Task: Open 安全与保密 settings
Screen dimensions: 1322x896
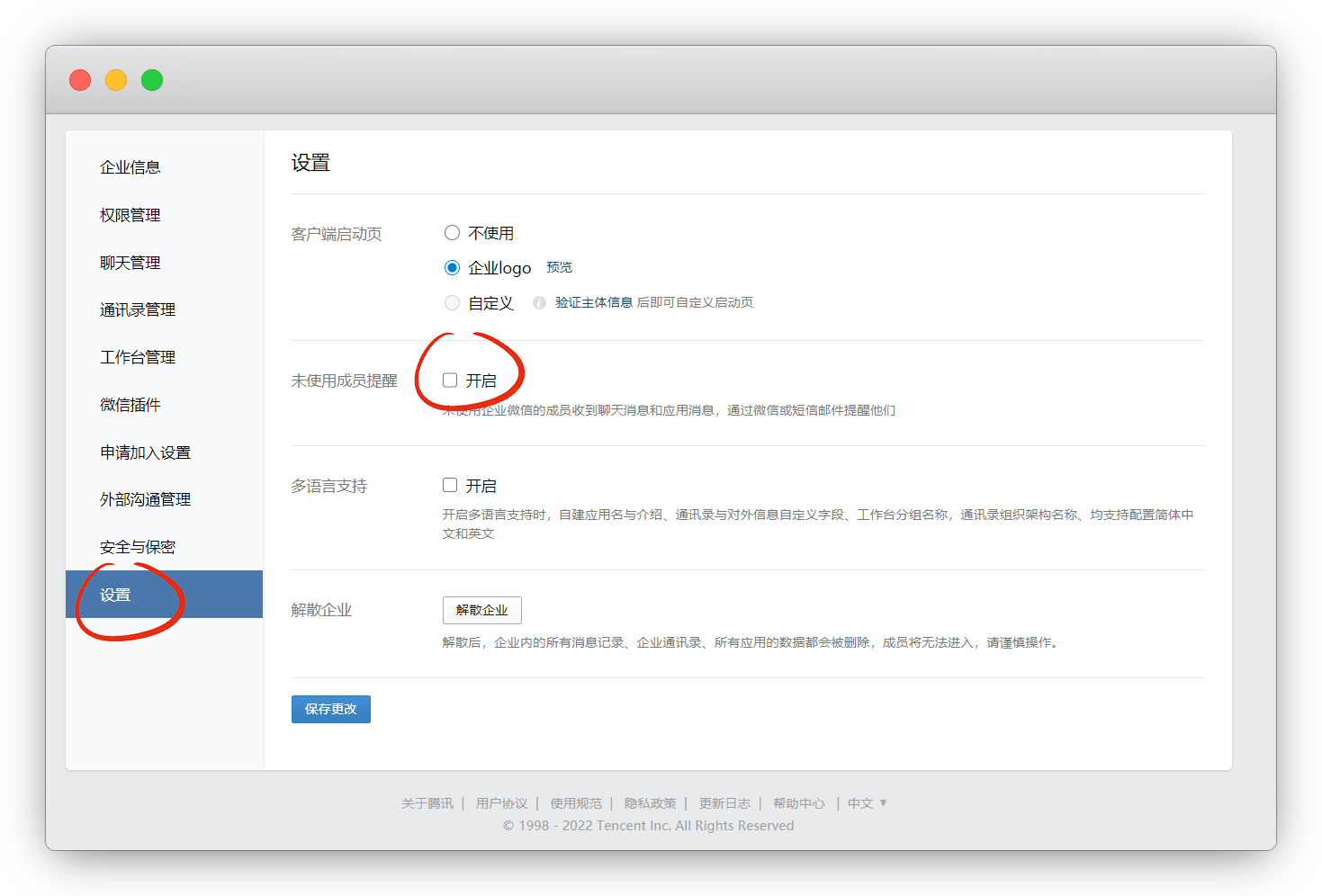Action: pos(138,547)
